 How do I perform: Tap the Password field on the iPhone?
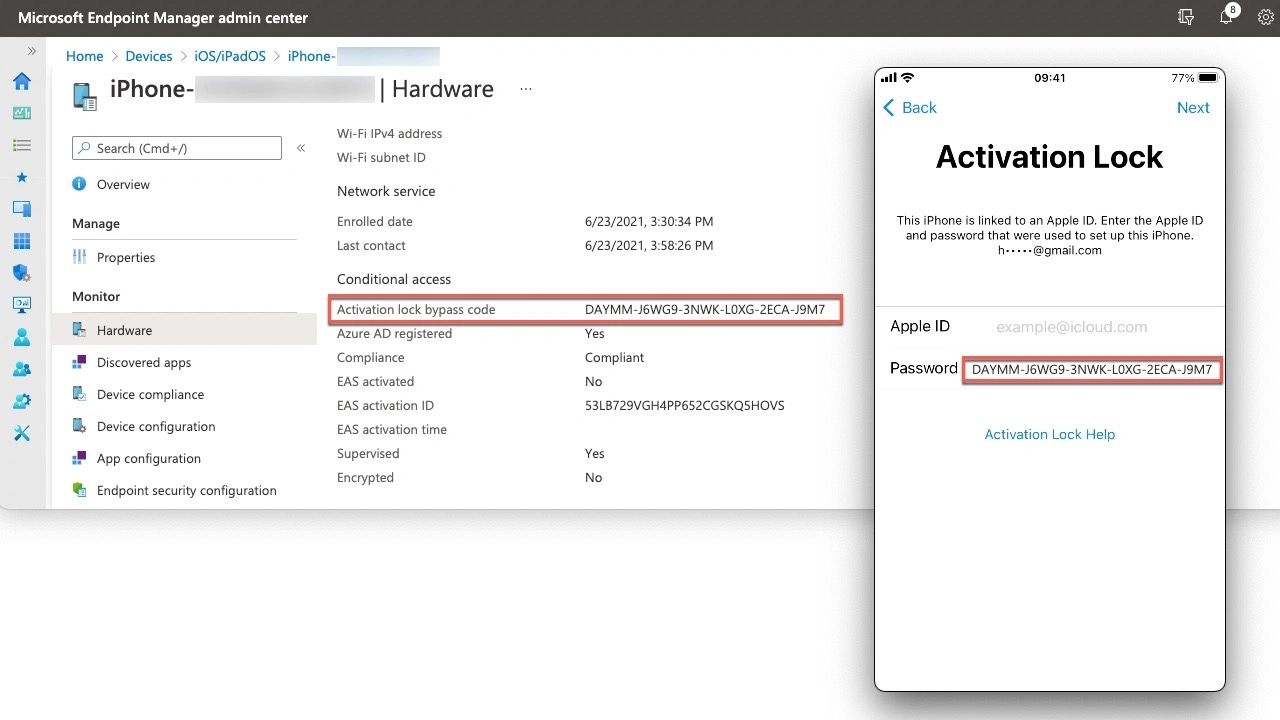pyautogui.click(x=1092, y=370)
